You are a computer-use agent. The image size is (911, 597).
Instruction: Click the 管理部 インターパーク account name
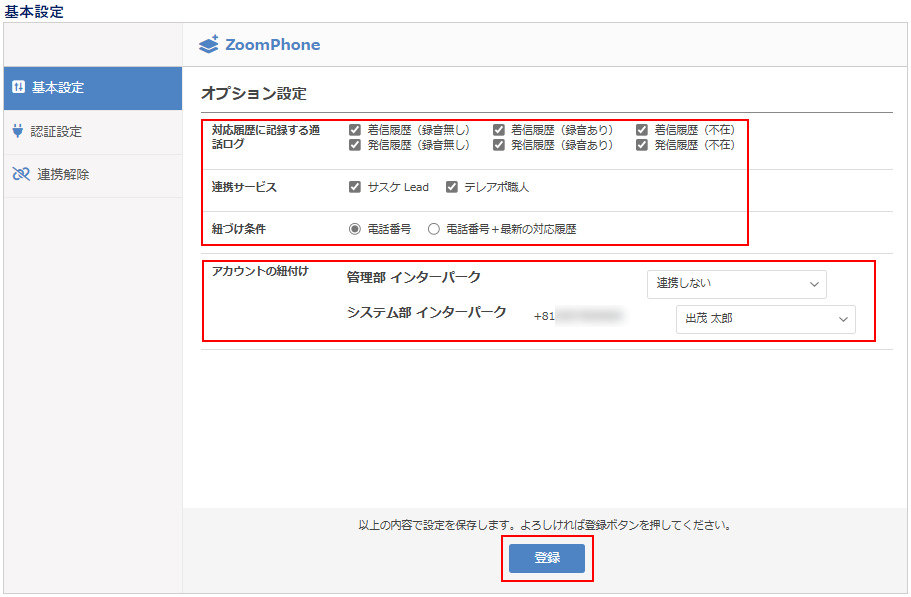414,278
